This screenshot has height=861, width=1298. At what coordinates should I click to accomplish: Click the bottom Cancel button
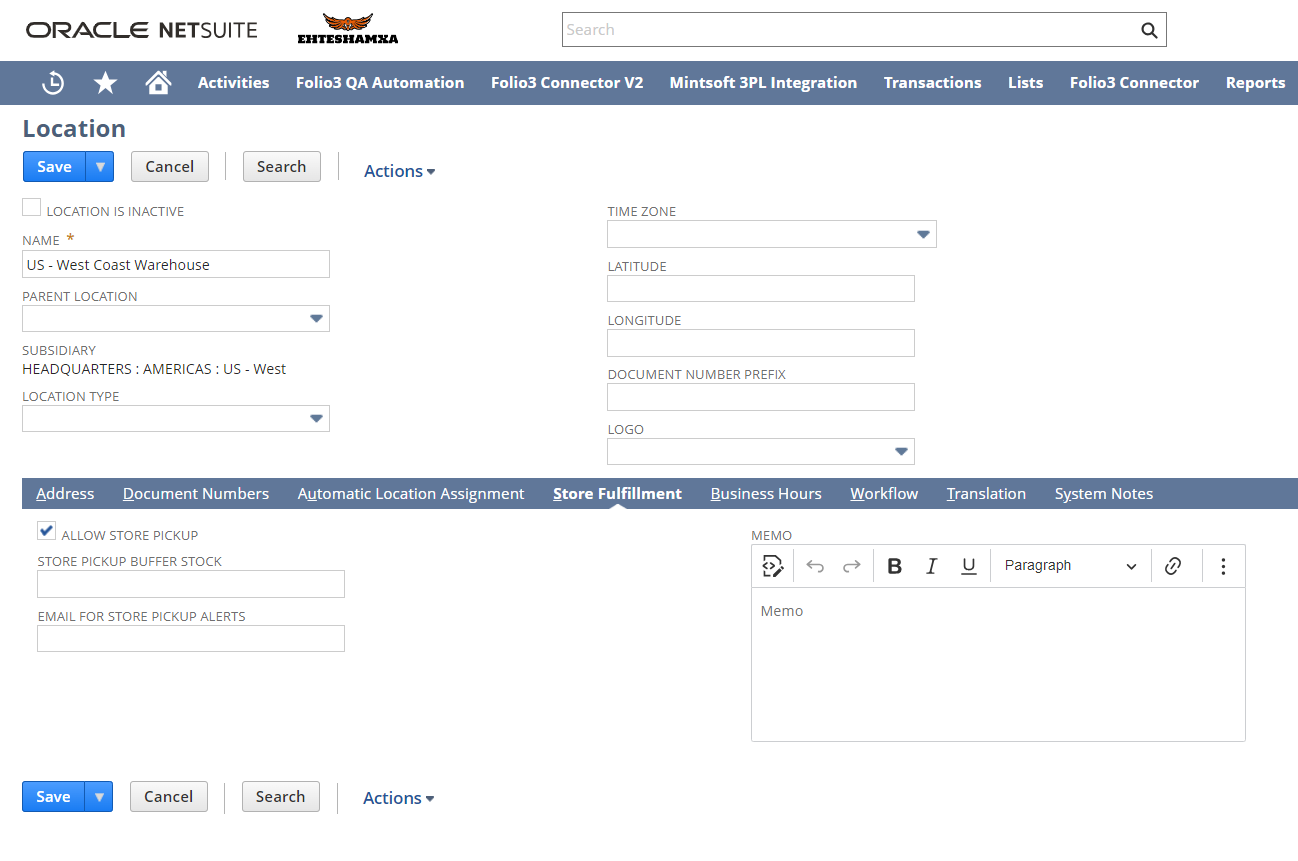(x=169, y=797)
